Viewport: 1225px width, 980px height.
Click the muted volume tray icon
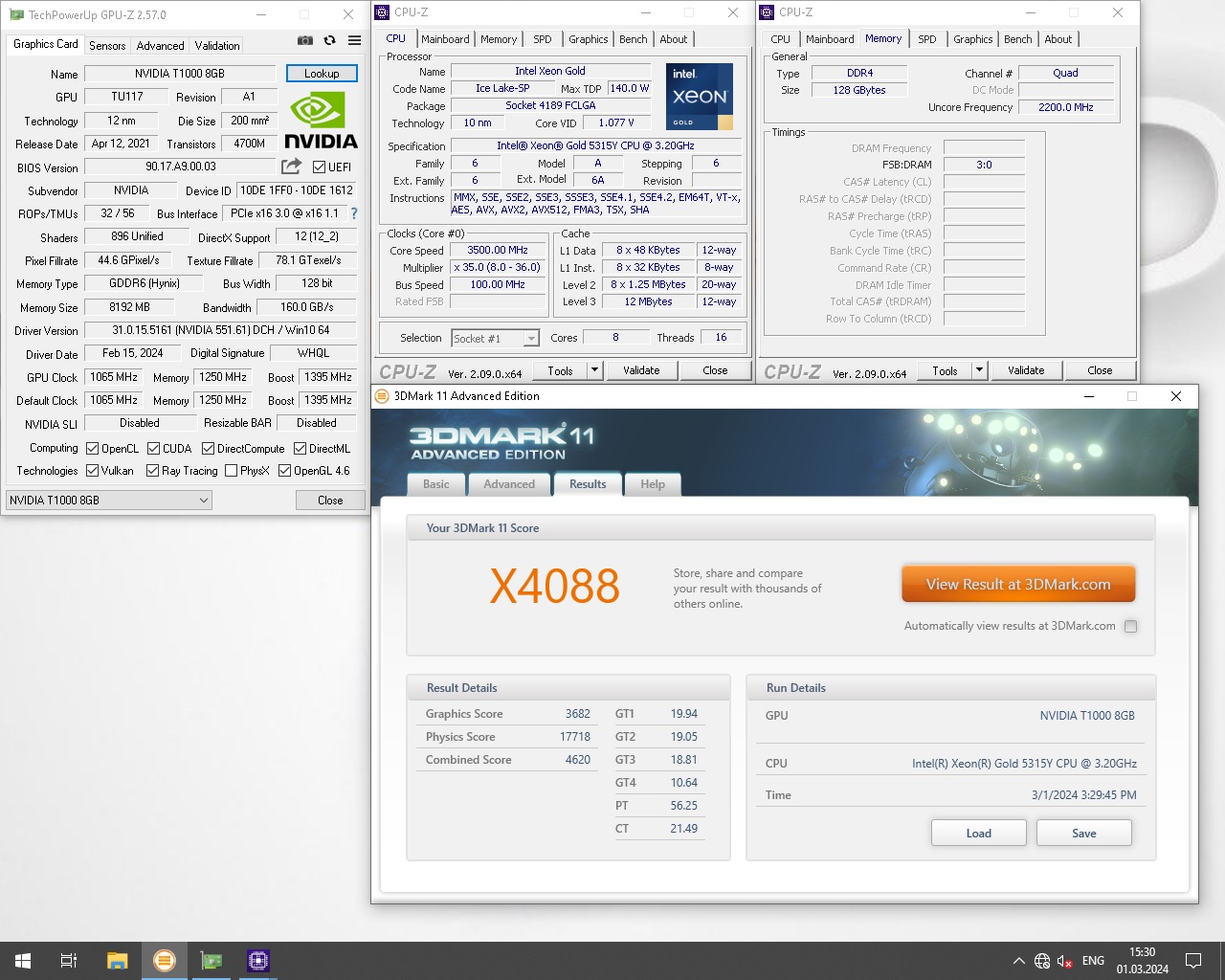pos(1065,961)
